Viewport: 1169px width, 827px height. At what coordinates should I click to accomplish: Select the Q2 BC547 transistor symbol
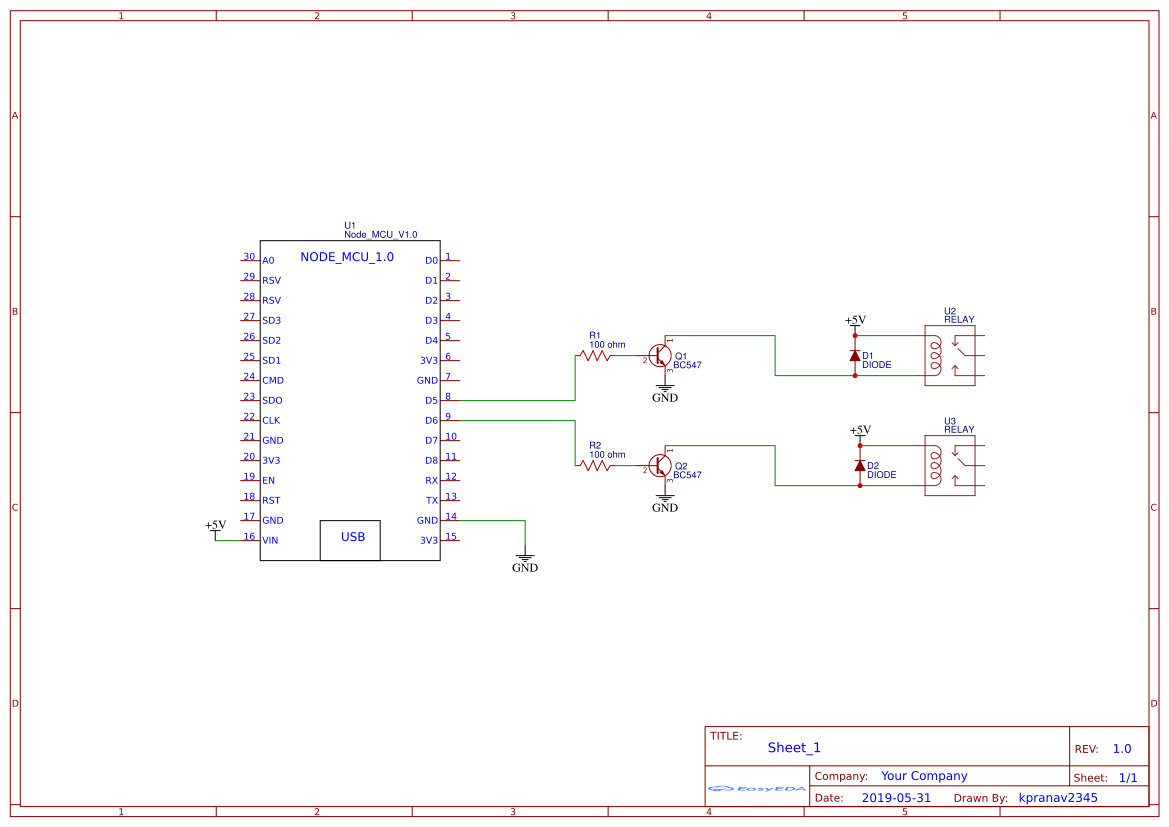tap(660, 467)
